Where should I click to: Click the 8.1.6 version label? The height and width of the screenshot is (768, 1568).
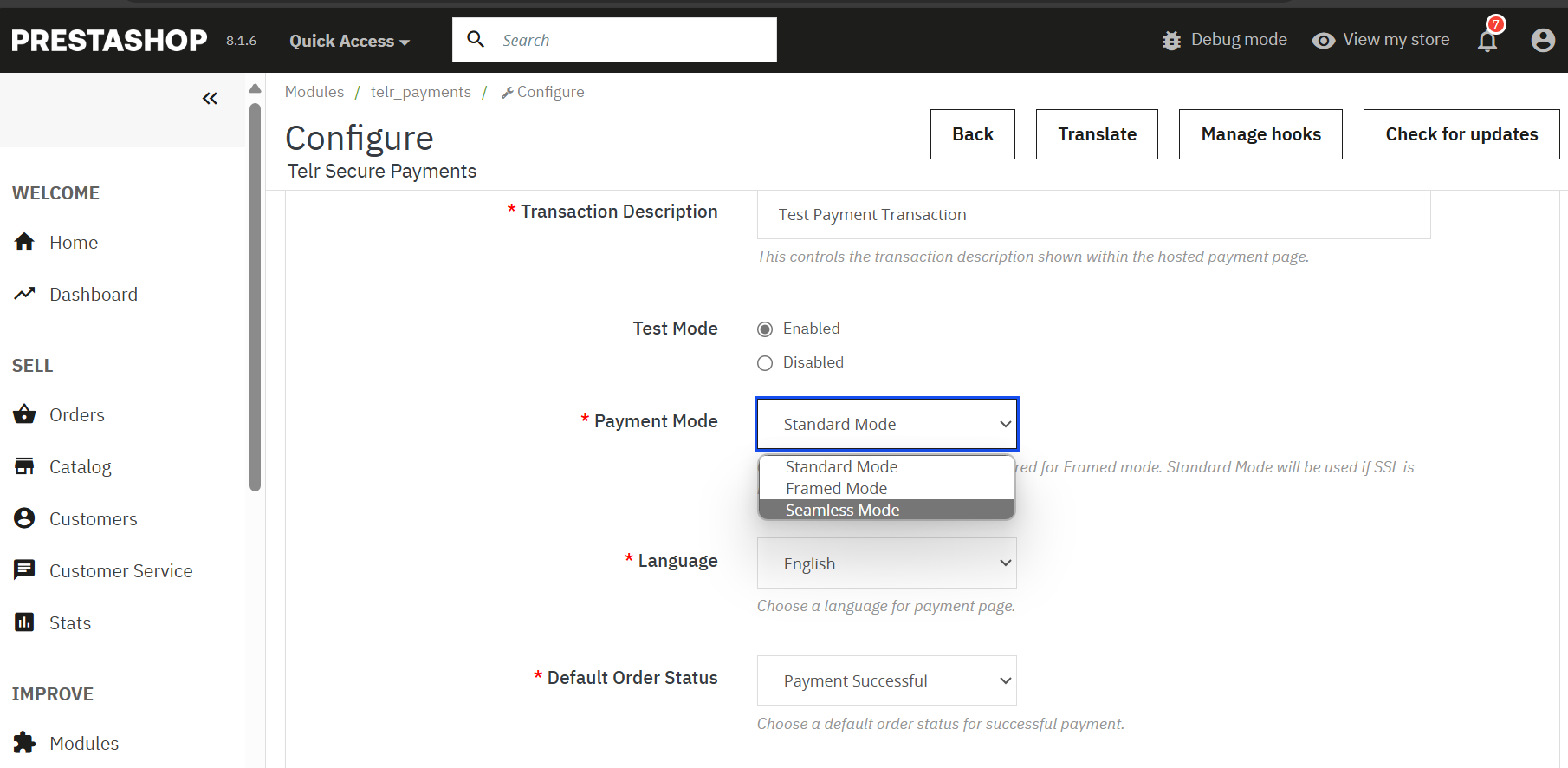click(x=241, y=41)
